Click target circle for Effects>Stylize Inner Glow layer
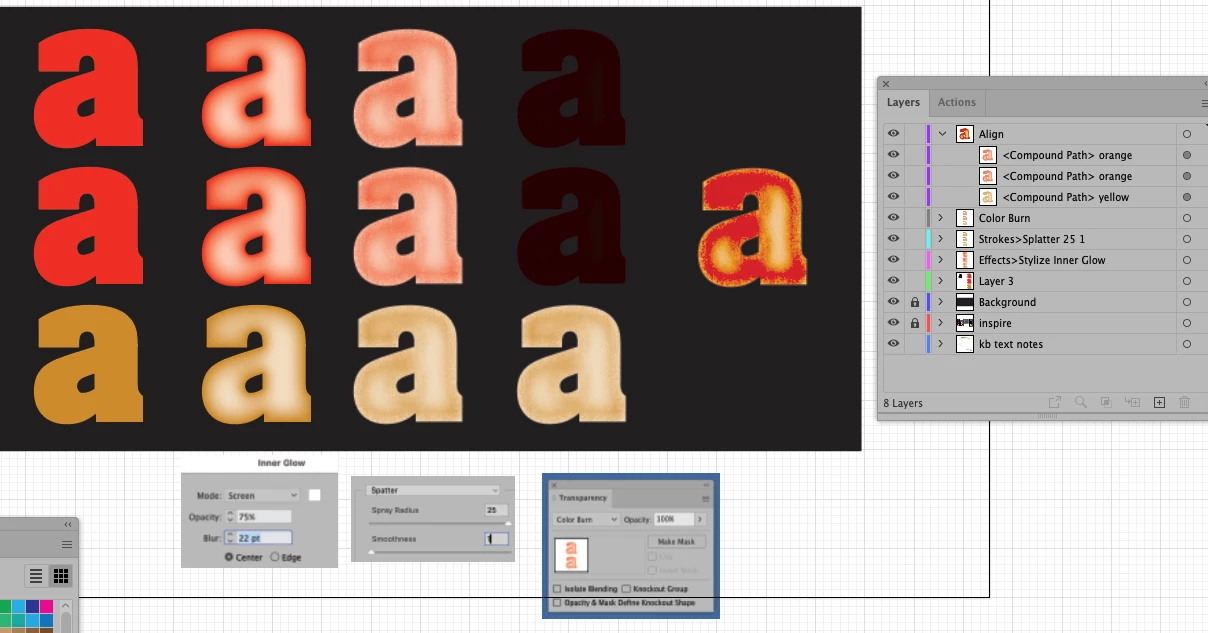The width and height of the screenshot is (1208, 633). [x=1187, y=260]
